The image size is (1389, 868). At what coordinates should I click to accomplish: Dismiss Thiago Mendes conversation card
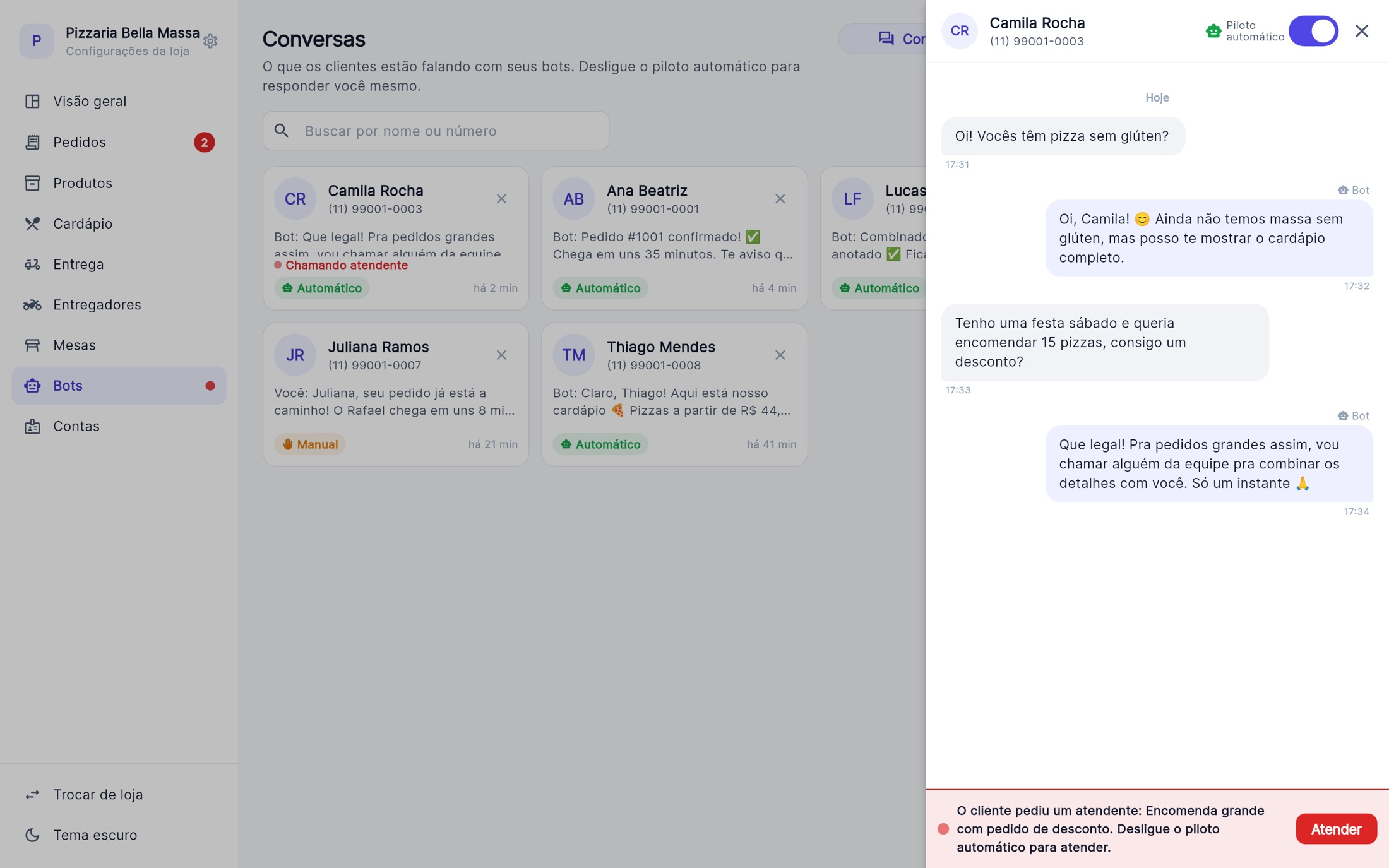tap(780, 355)
